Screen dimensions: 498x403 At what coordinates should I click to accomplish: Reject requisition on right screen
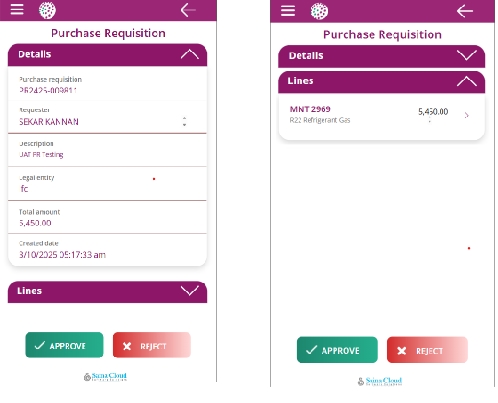tap(427, 350)
